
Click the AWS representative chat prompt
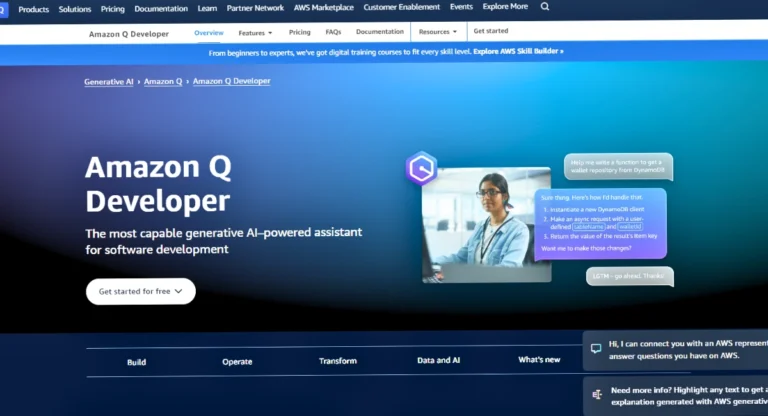pos(675,350)
